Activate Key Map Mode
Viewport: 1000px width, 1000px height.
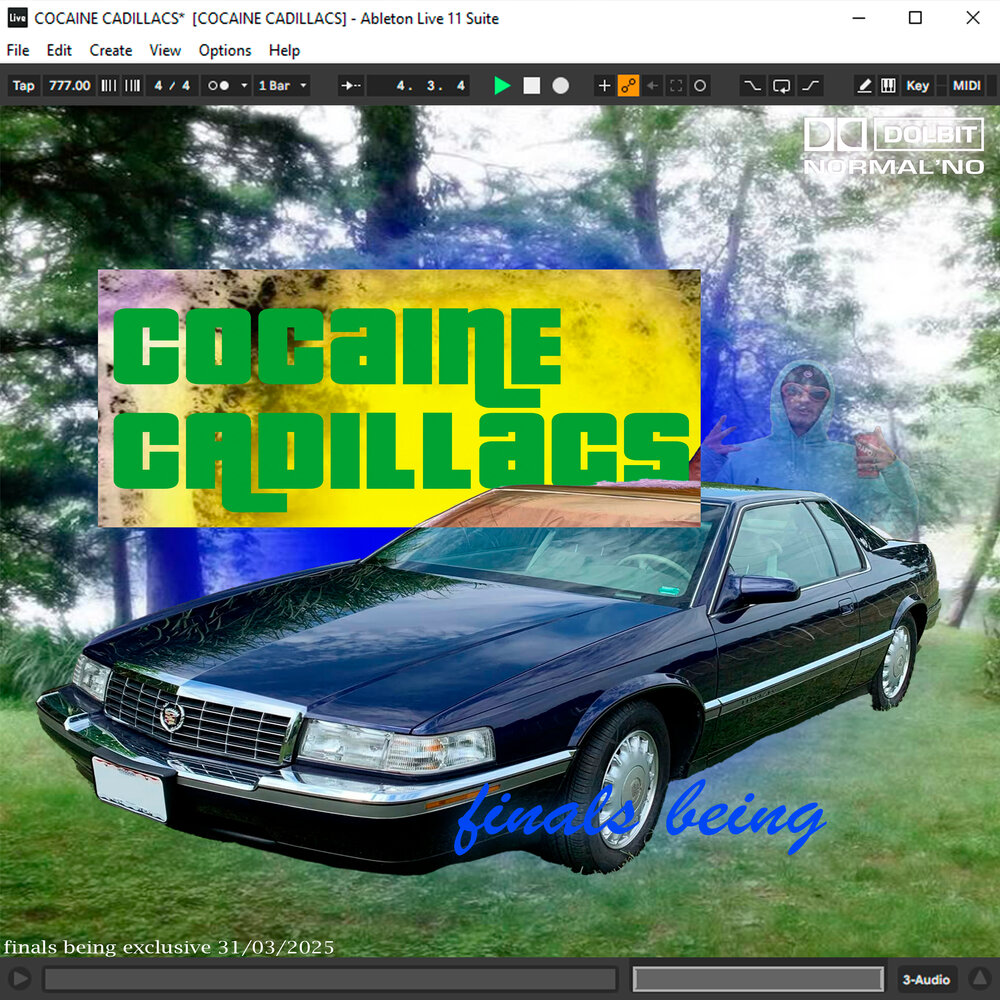(x=917, y=86)
